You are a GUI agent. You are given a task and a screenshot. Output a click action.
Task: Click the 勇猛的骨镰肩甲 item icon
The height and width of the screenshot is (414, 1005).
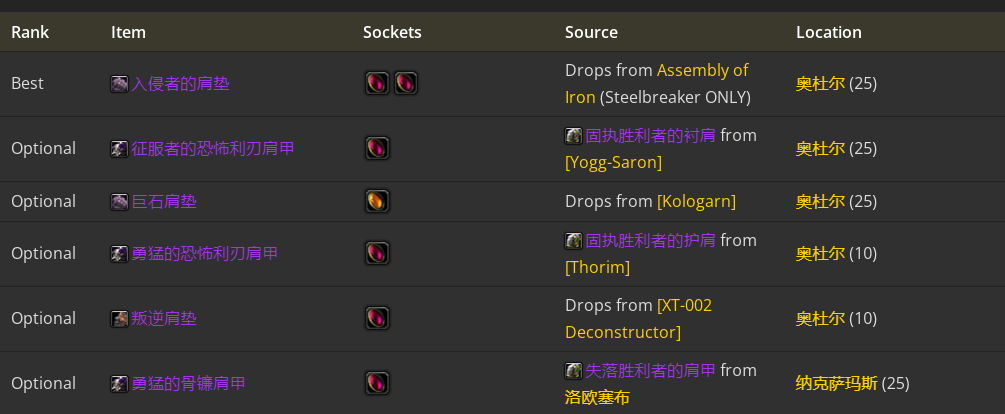119,384
